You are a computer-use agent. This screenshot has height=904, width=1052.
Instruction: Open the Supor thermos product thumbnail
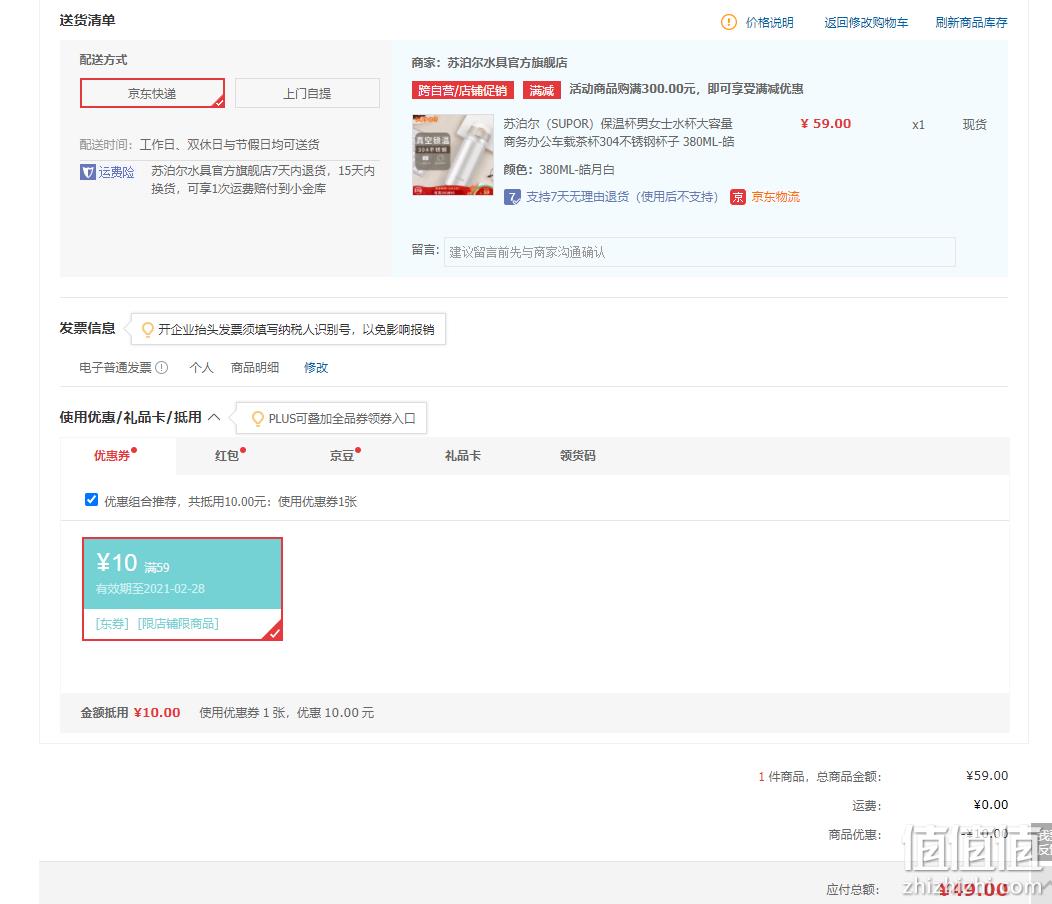coord(453,155)
